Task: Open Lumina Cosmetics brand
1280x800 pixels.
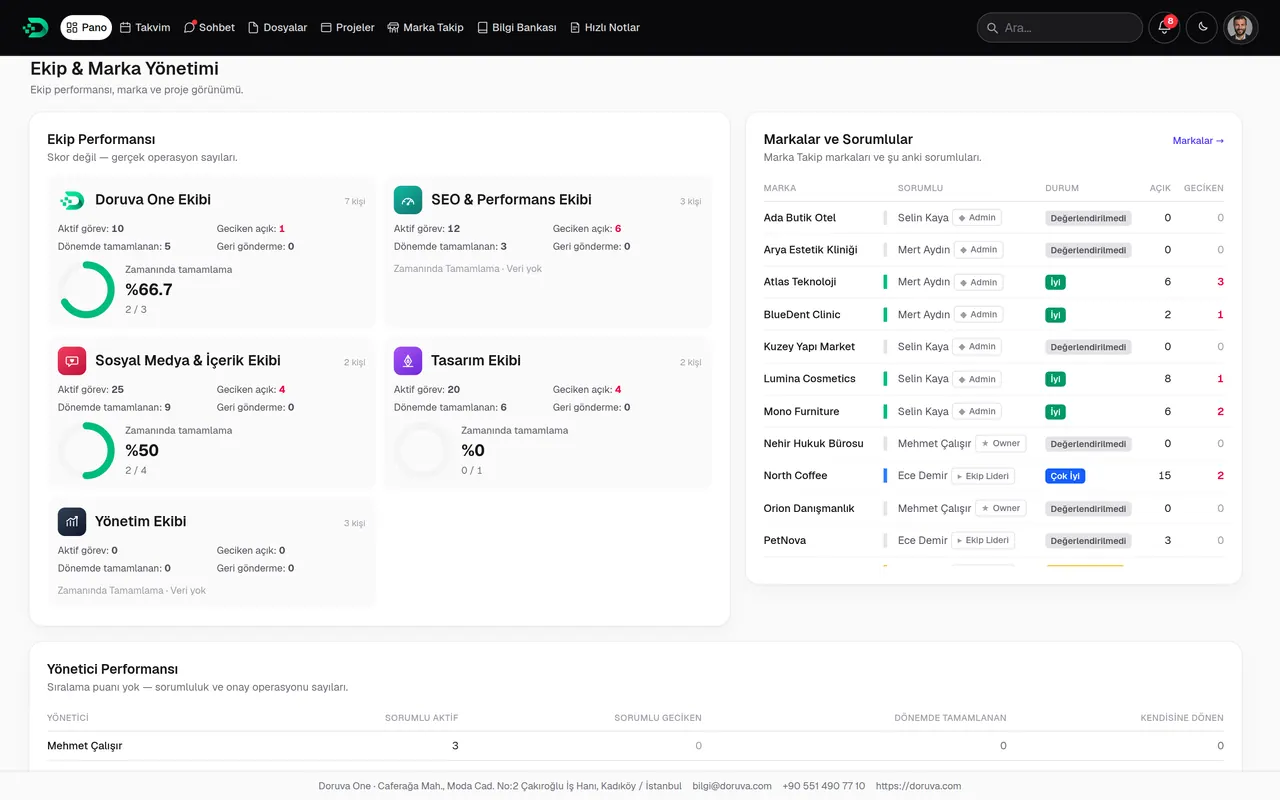Action: click(x=809, y=379)
